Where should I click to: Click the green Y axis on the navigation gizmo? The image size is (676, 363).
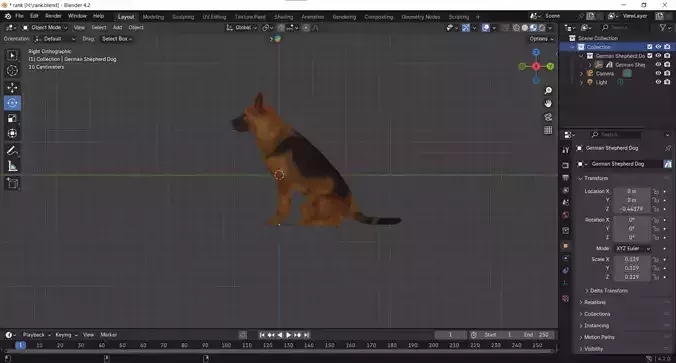550,66
